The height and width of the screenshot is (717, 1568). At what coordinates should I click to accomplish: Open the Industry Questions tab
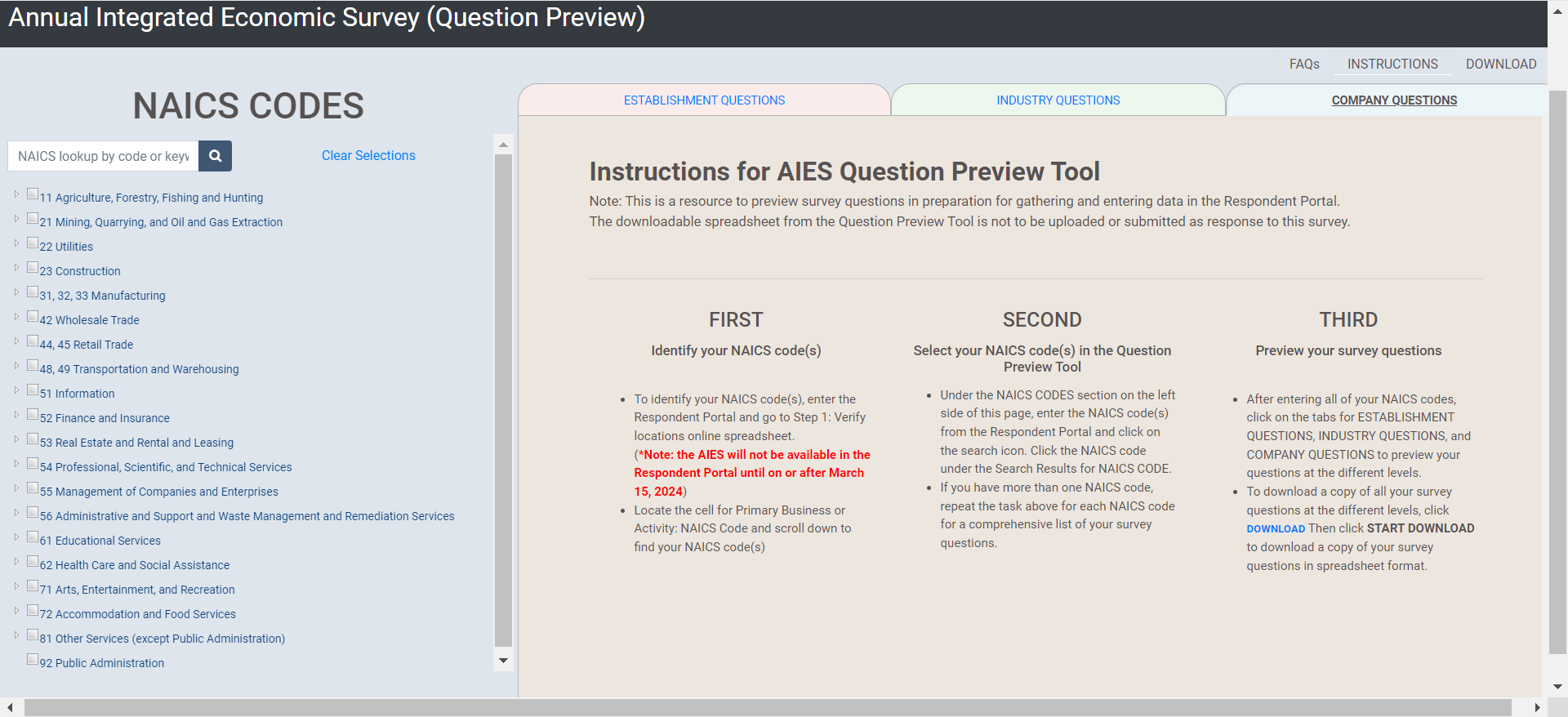pos(1058,100)
